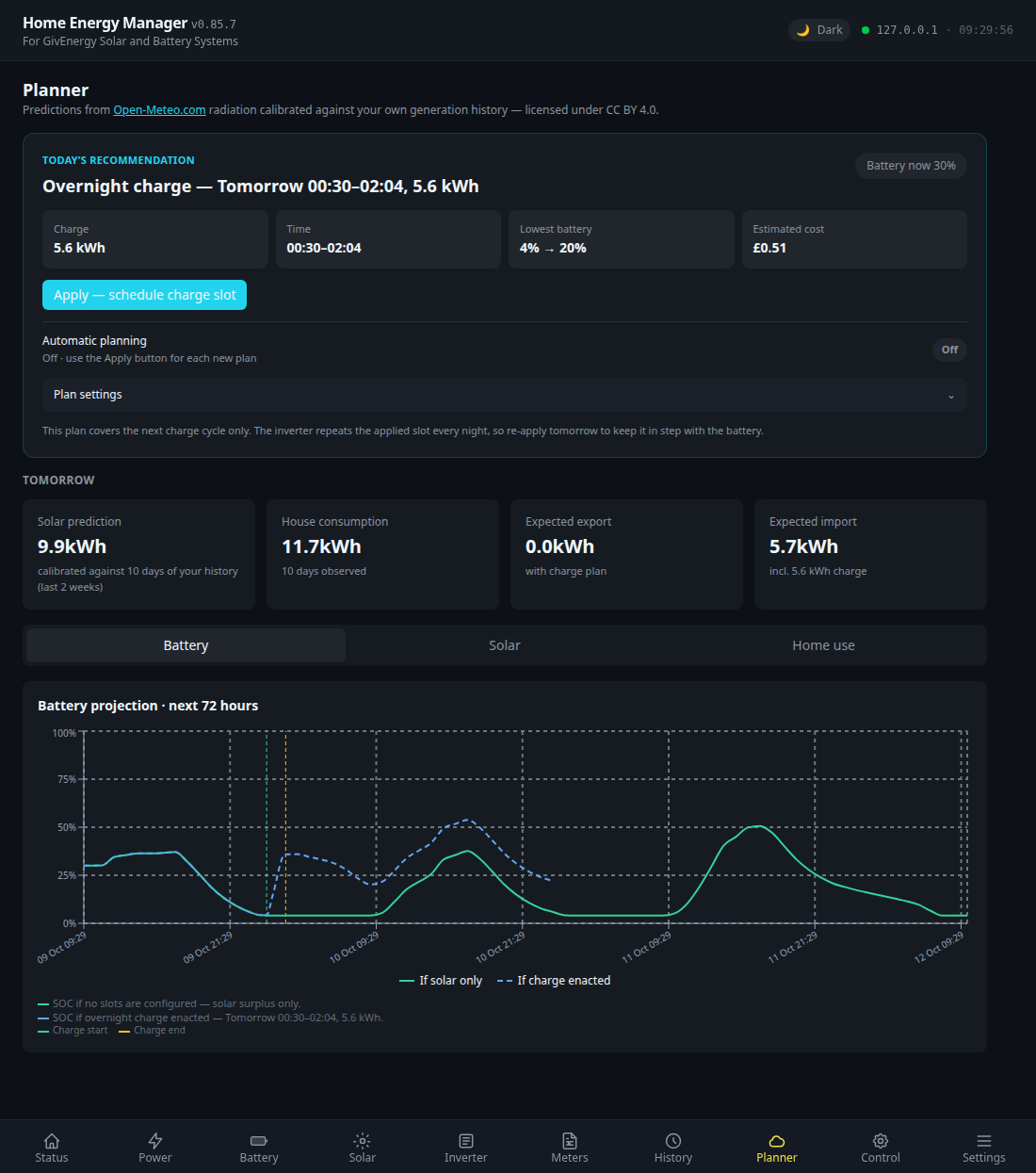Switch to the Battery chart tab
Screen dimensions: 1036x1173
(x=186, y=645)
